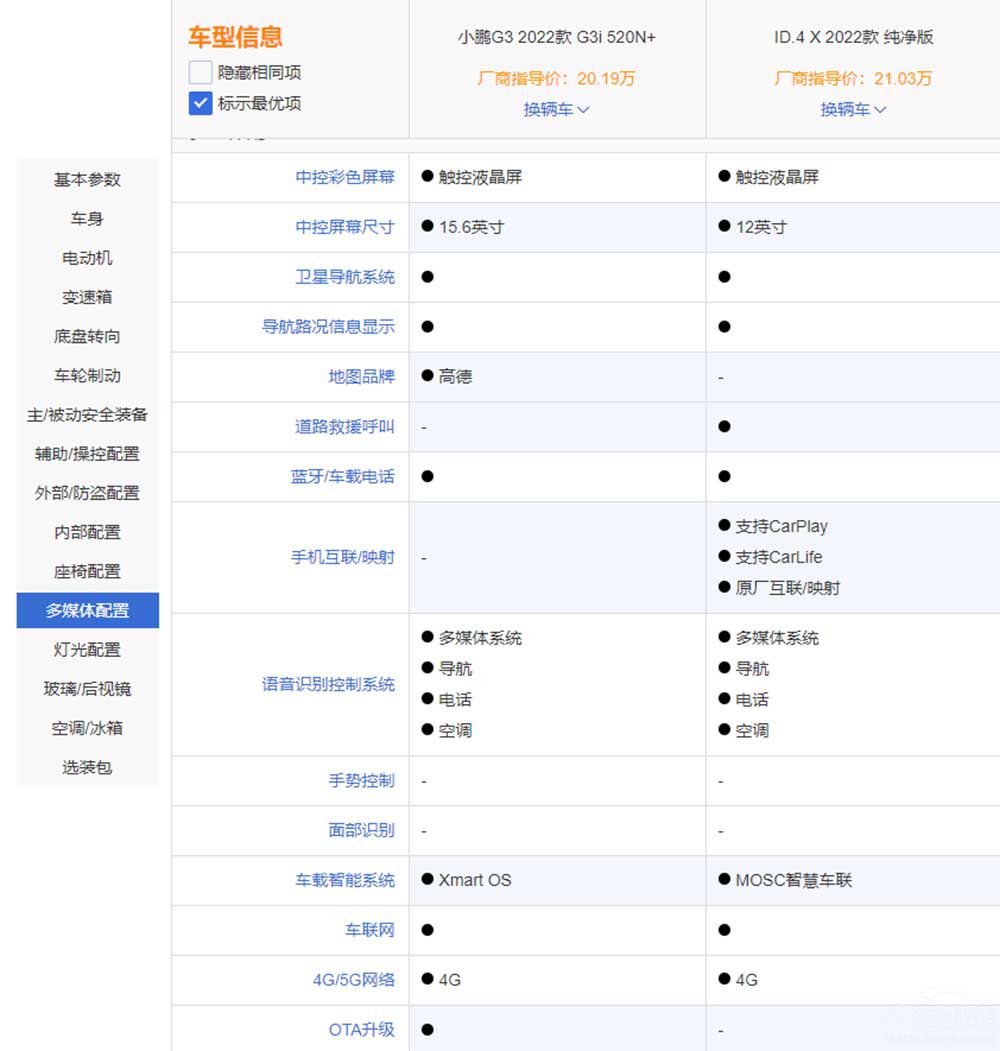Open 语音识别控制系统 explanation link

[x=328, y=684]
